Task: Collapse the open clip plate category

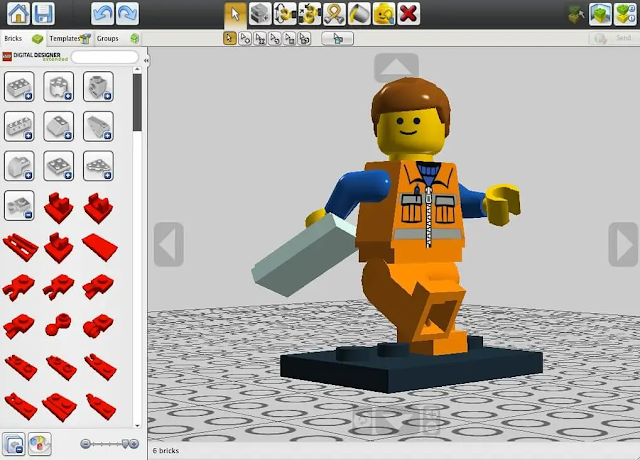Action: pyautogui.click(x=19, y=205)
